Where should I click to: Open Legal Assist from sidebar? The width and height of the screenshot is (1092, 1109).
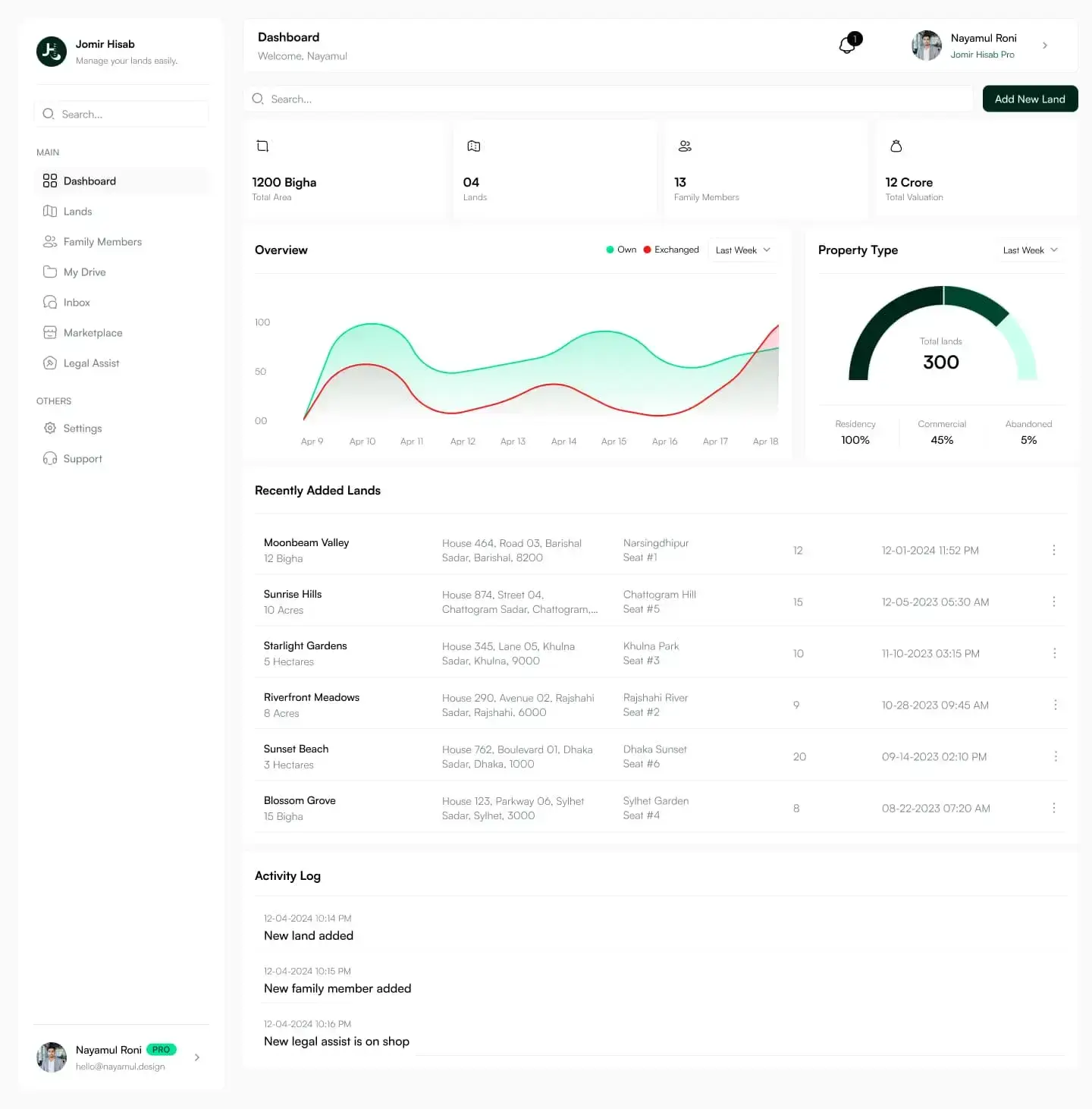(x=50, y=363)
